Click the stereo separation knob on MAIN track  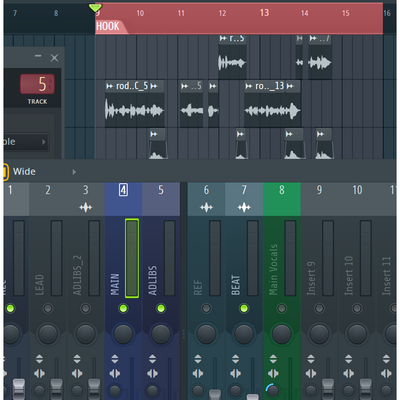pos(115,391)
